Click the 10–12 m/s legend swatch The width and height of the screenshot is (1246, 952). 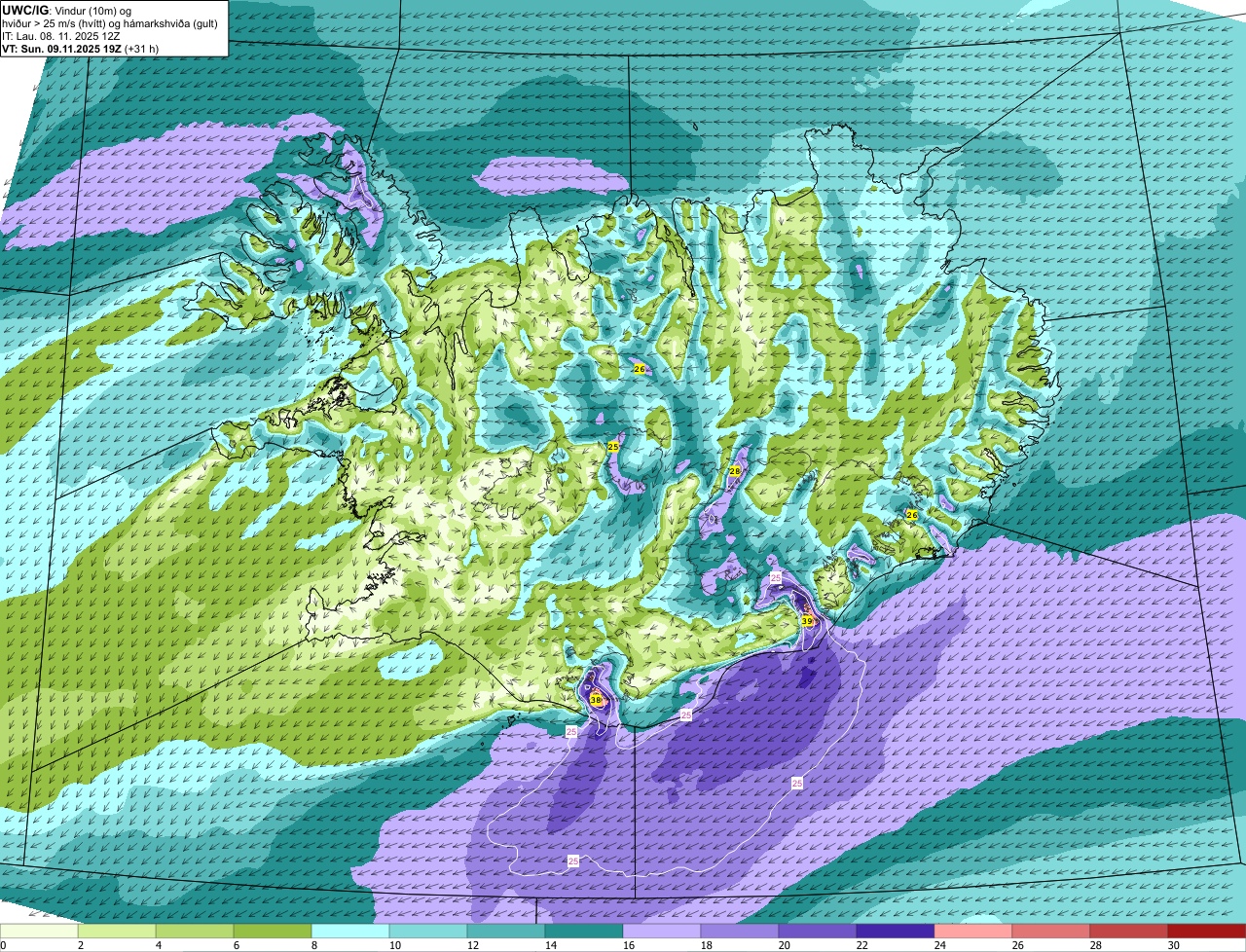pos(428,932)
